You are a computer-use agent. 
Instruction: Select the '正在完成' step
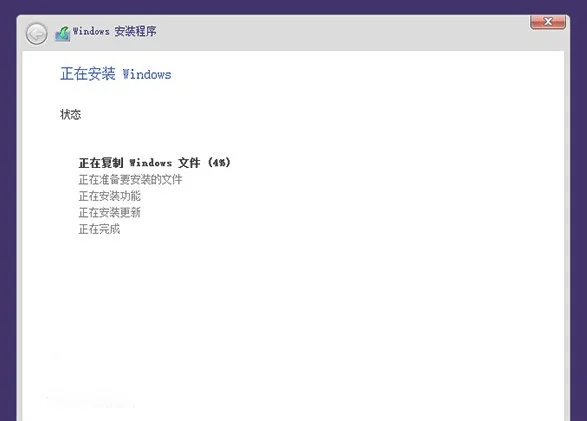(99, 229)
